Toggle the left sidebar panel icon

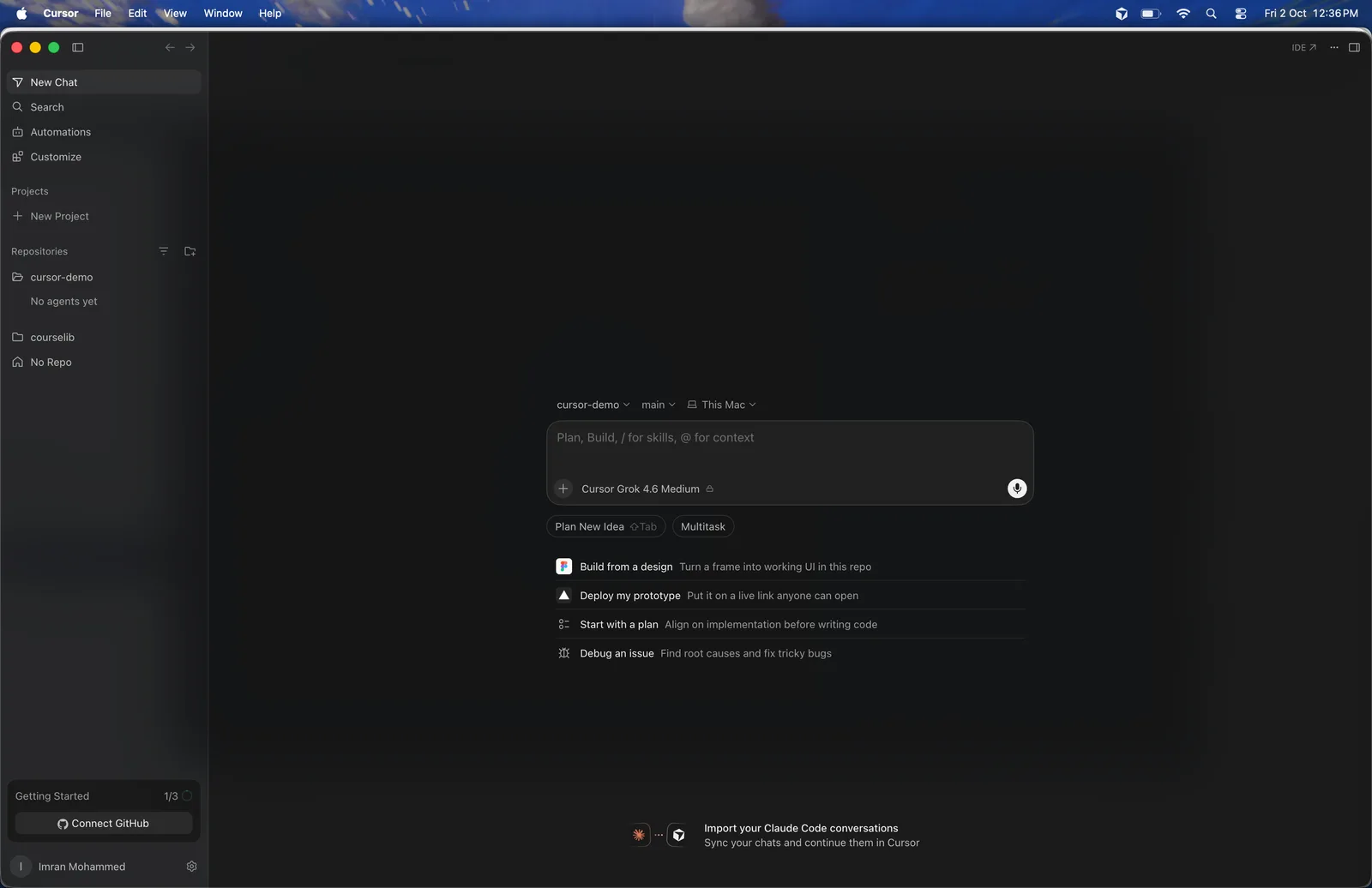point(78,47)
